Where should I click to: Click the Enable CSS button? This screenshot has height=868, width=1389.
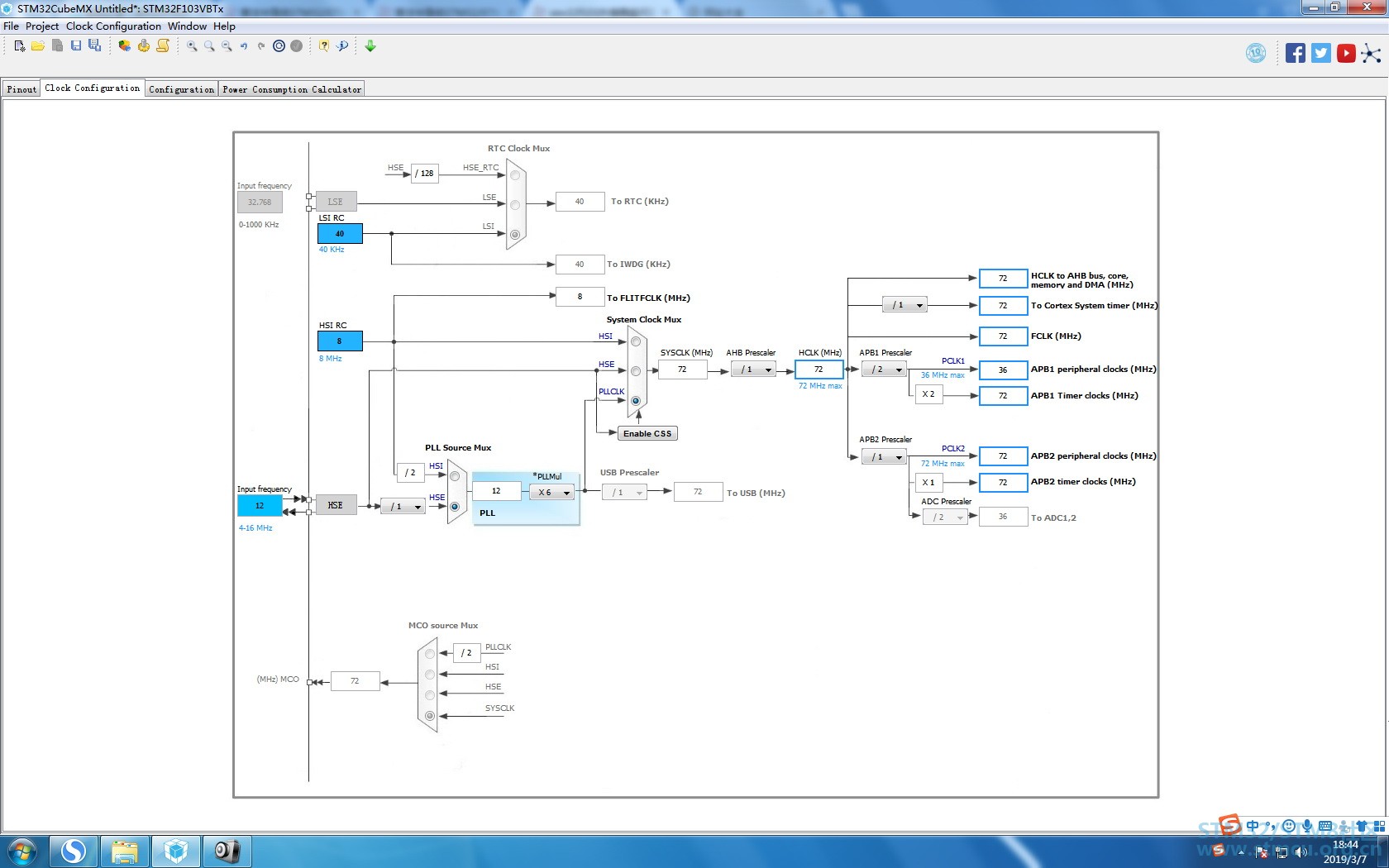click(x=647, y=433)
